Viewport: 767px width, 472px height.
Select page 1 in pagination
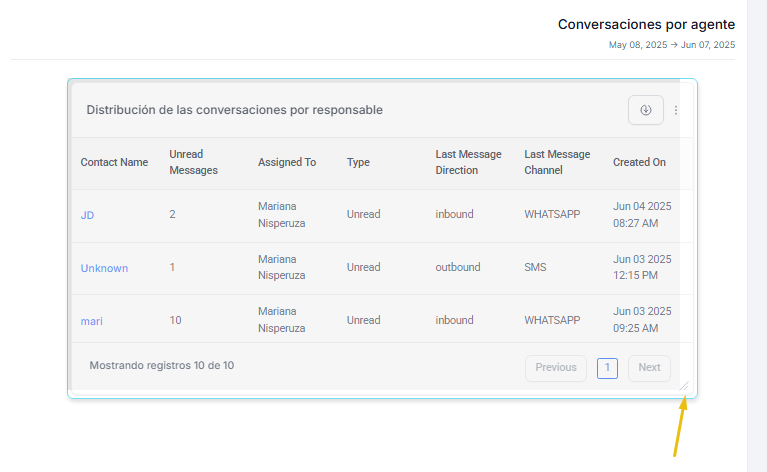coord(607,368)
